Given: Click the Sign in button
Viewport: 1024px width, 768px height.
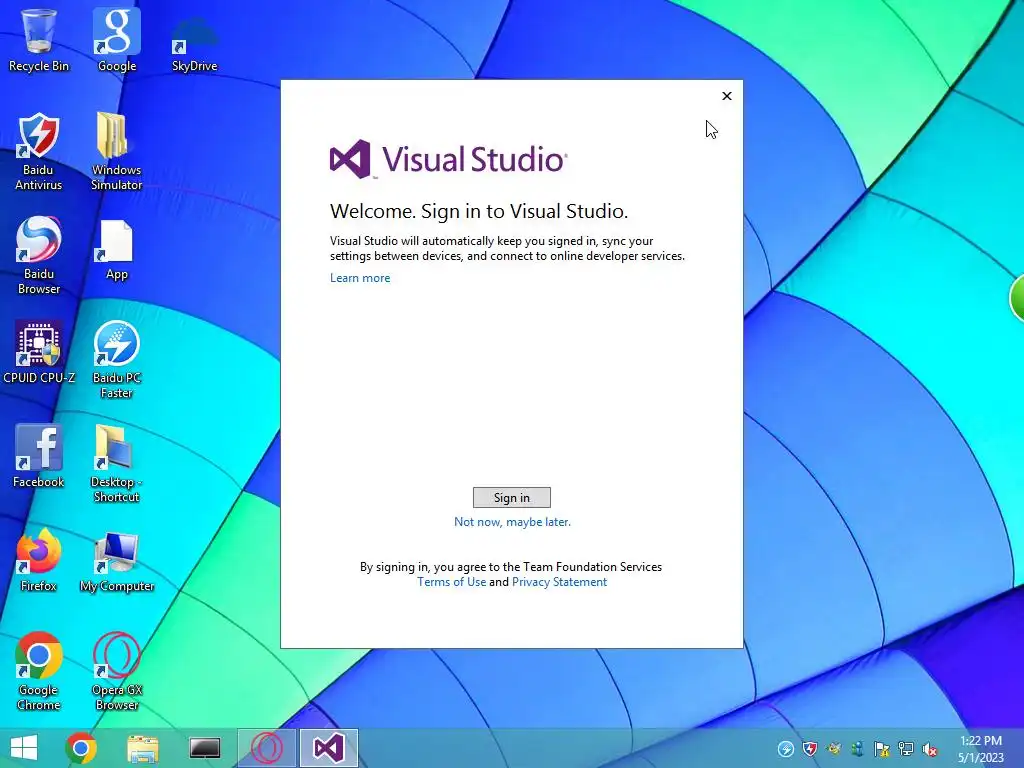Looking at the screenshot, I should (511, 498).
